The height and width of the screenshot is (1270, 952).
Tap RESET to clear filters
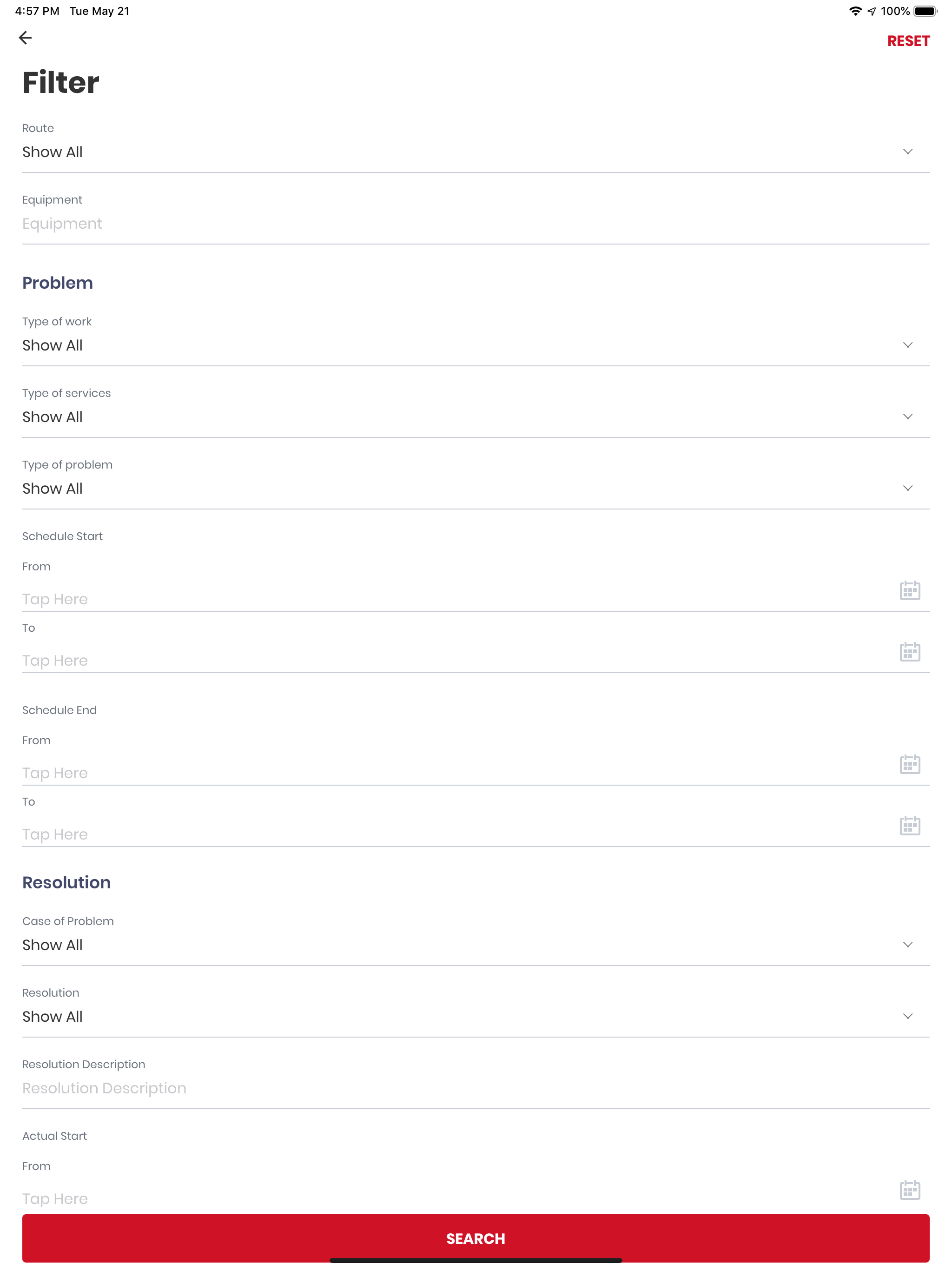click(908, 41)
